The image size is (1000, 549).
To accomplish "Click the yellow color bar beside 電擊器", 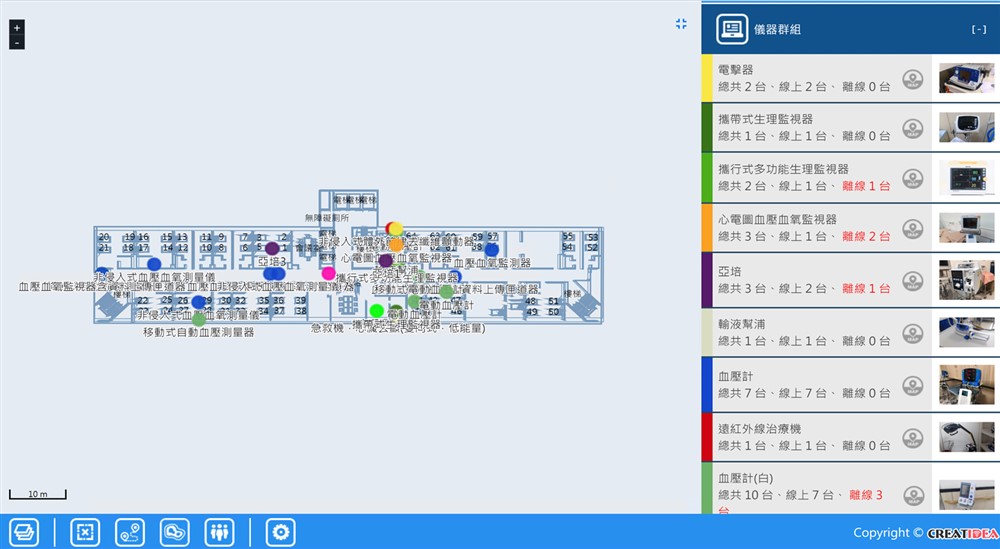I will (x=706, y=78).
